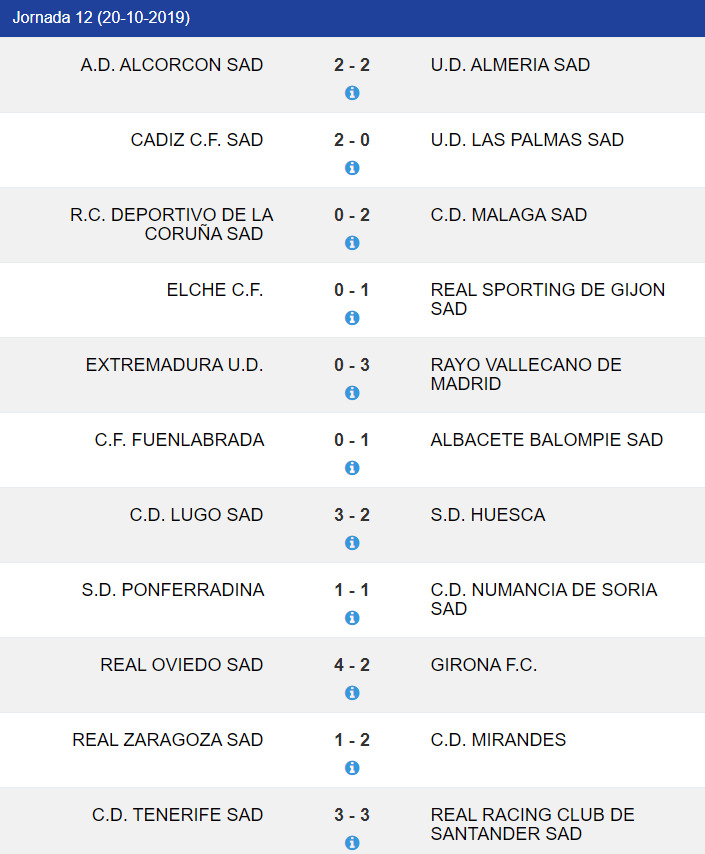This screenshot has height=854, width=705.
Task: Select the A.D. Alcorcon SAD team name
Action: click(x=172, y=65)
